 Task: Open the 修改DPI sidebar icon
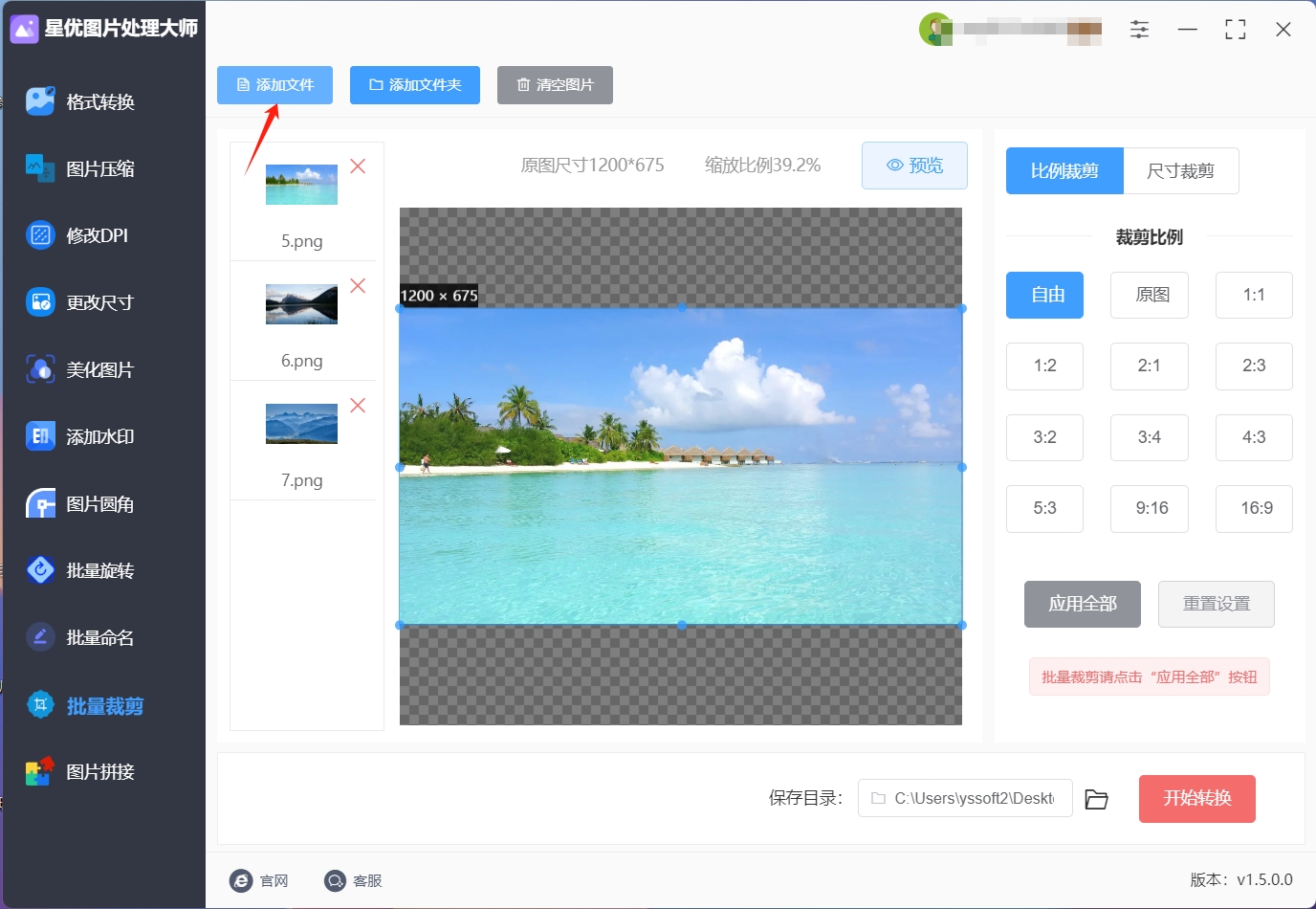pos(40,235)
